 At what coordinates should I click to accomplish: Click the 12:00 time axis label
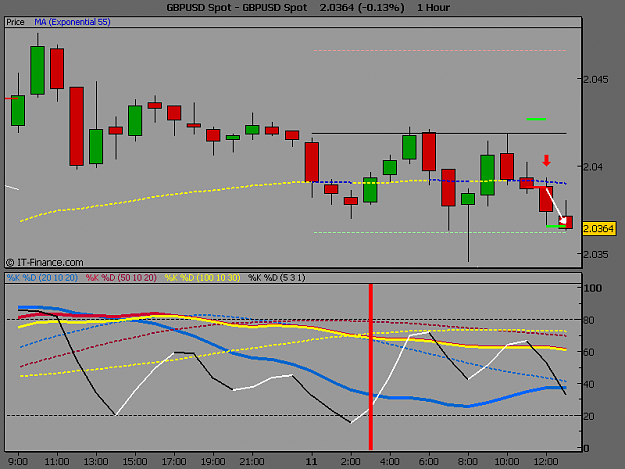546,461
